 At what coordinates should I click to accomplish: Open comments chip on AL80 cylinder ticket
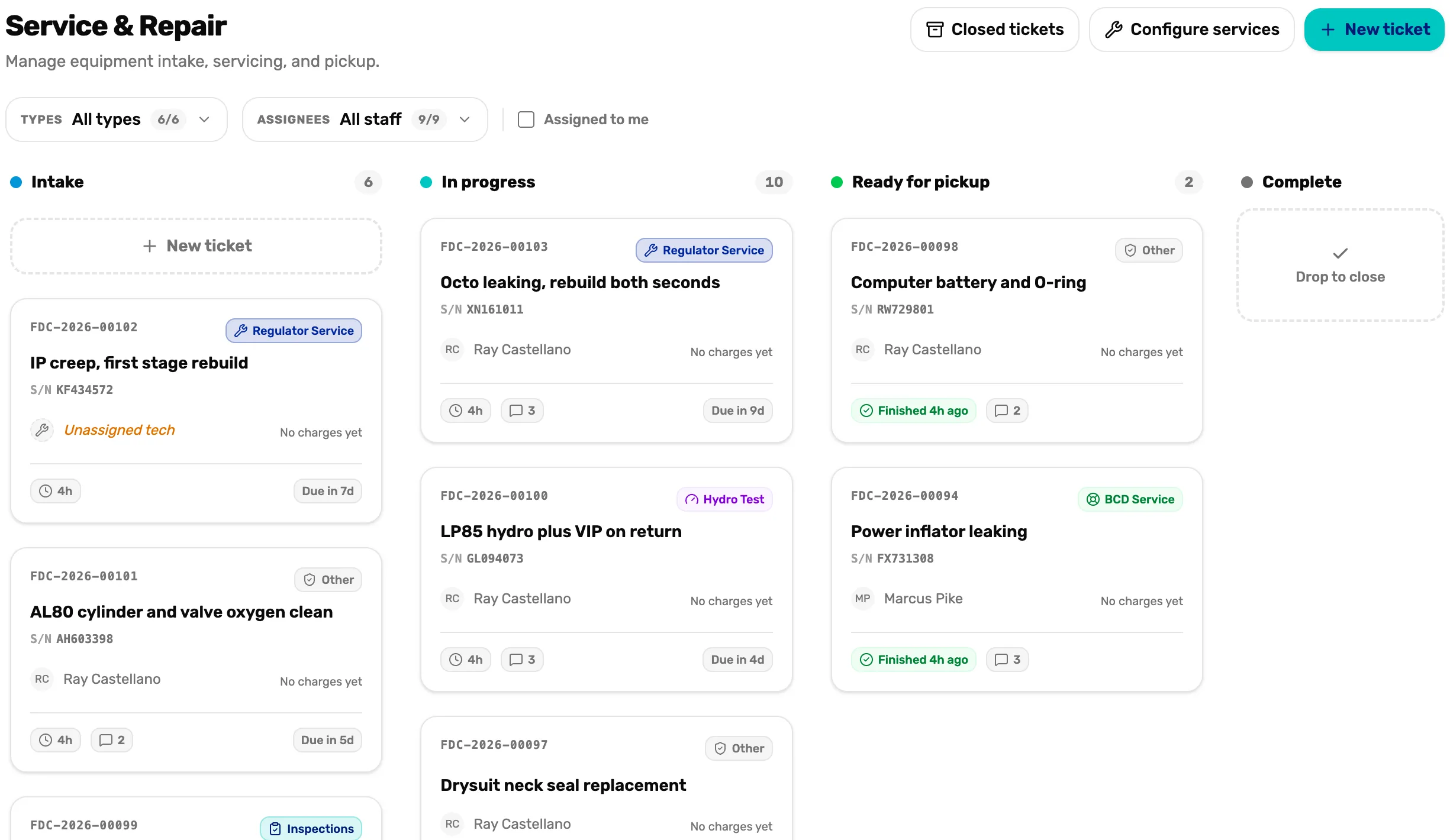click(112, 740)
